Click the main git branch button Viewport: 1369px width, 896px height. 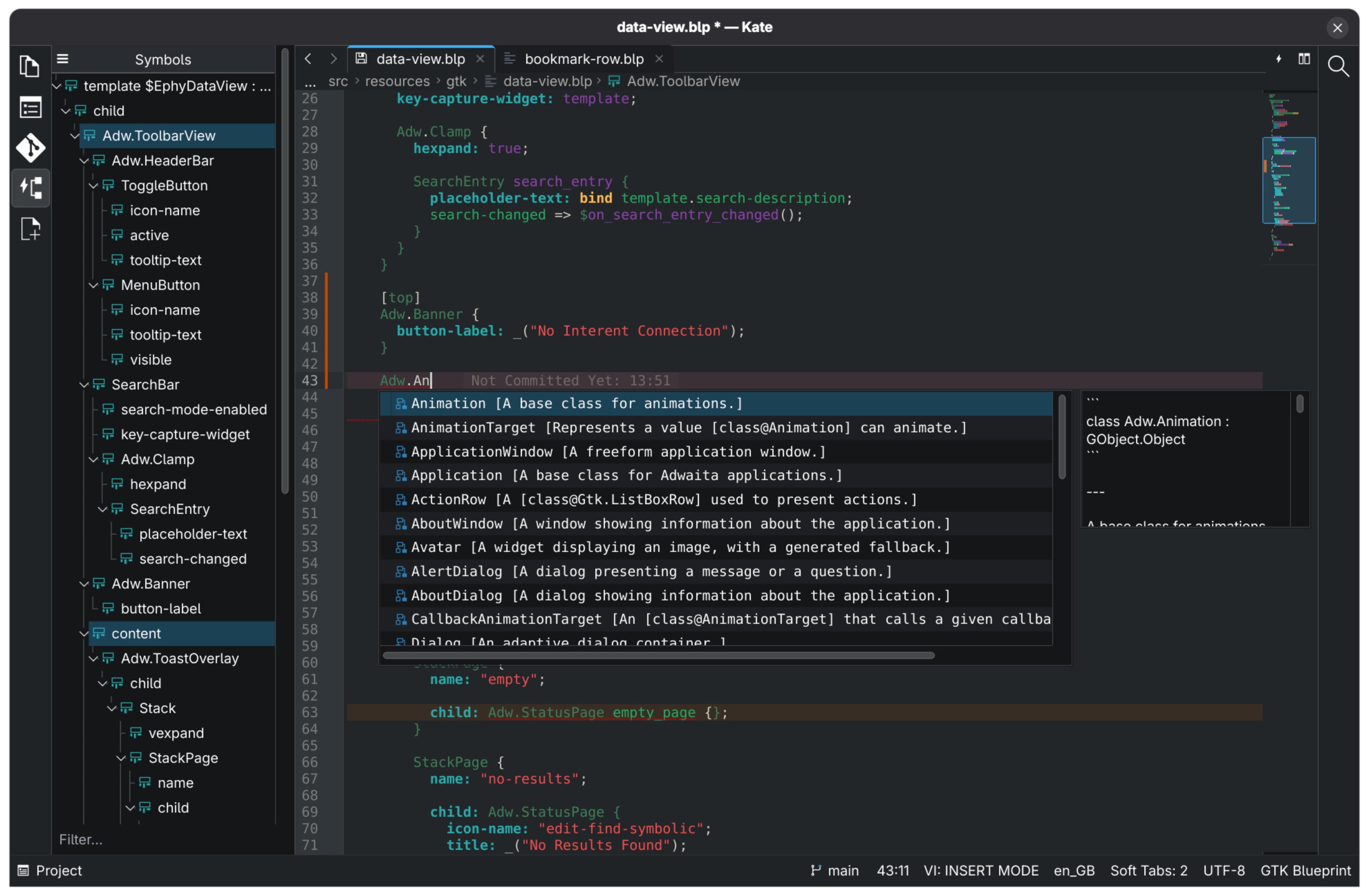pyautogui.click(x=835, y=870)
